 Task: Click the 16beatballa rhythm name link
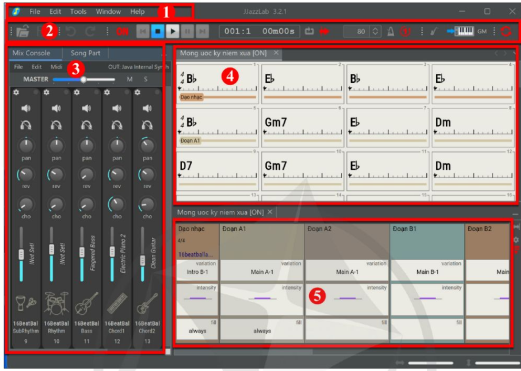(x=195, y=255)
